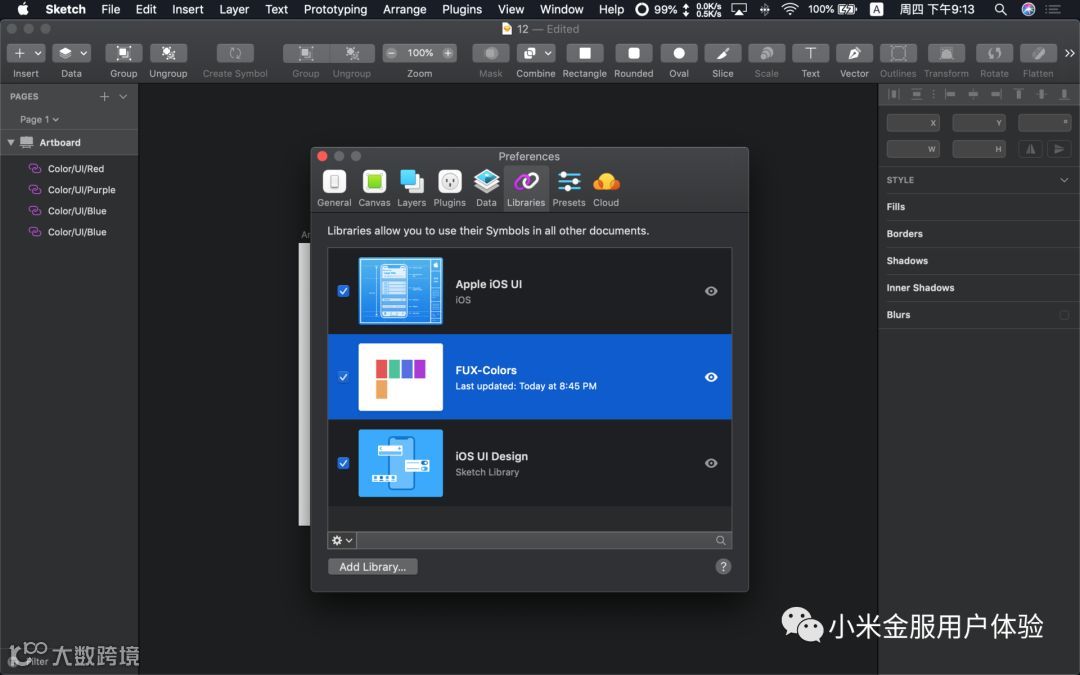Screen dimensions: 1080x675
Task: Select the Text tool
Action: (x=810, y=53)
